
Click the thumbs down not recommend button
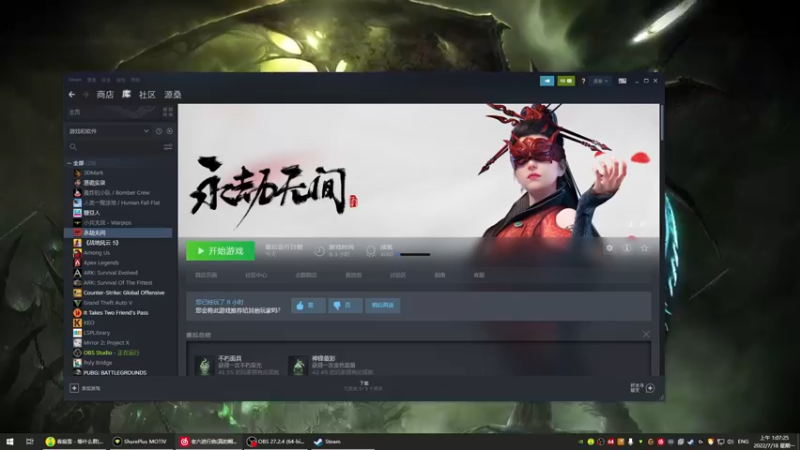click(x=345, y=305)
